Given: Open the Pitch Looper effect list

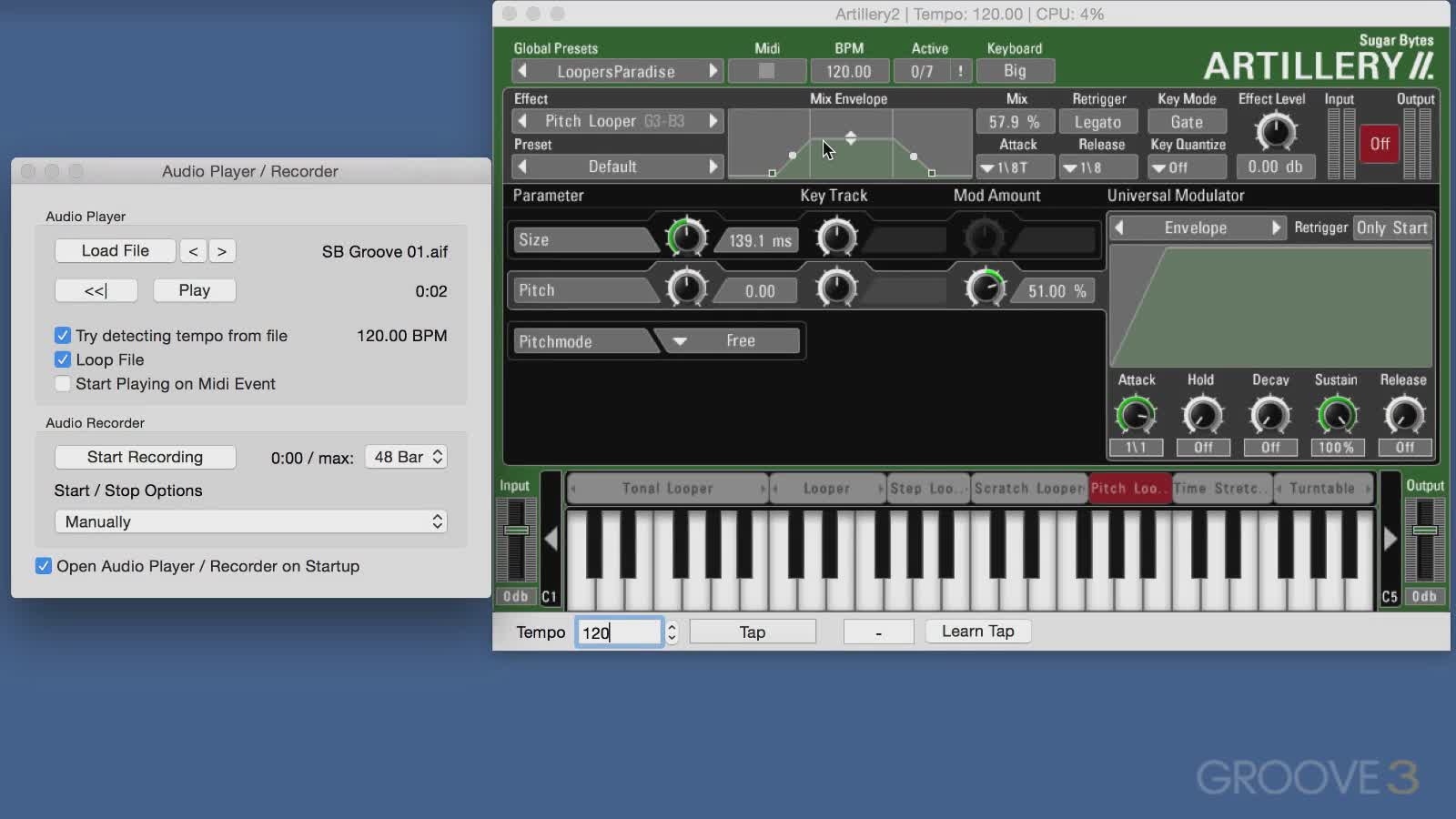Looking at the screenshot, I should pyautogui.click(x=615, y=121).
